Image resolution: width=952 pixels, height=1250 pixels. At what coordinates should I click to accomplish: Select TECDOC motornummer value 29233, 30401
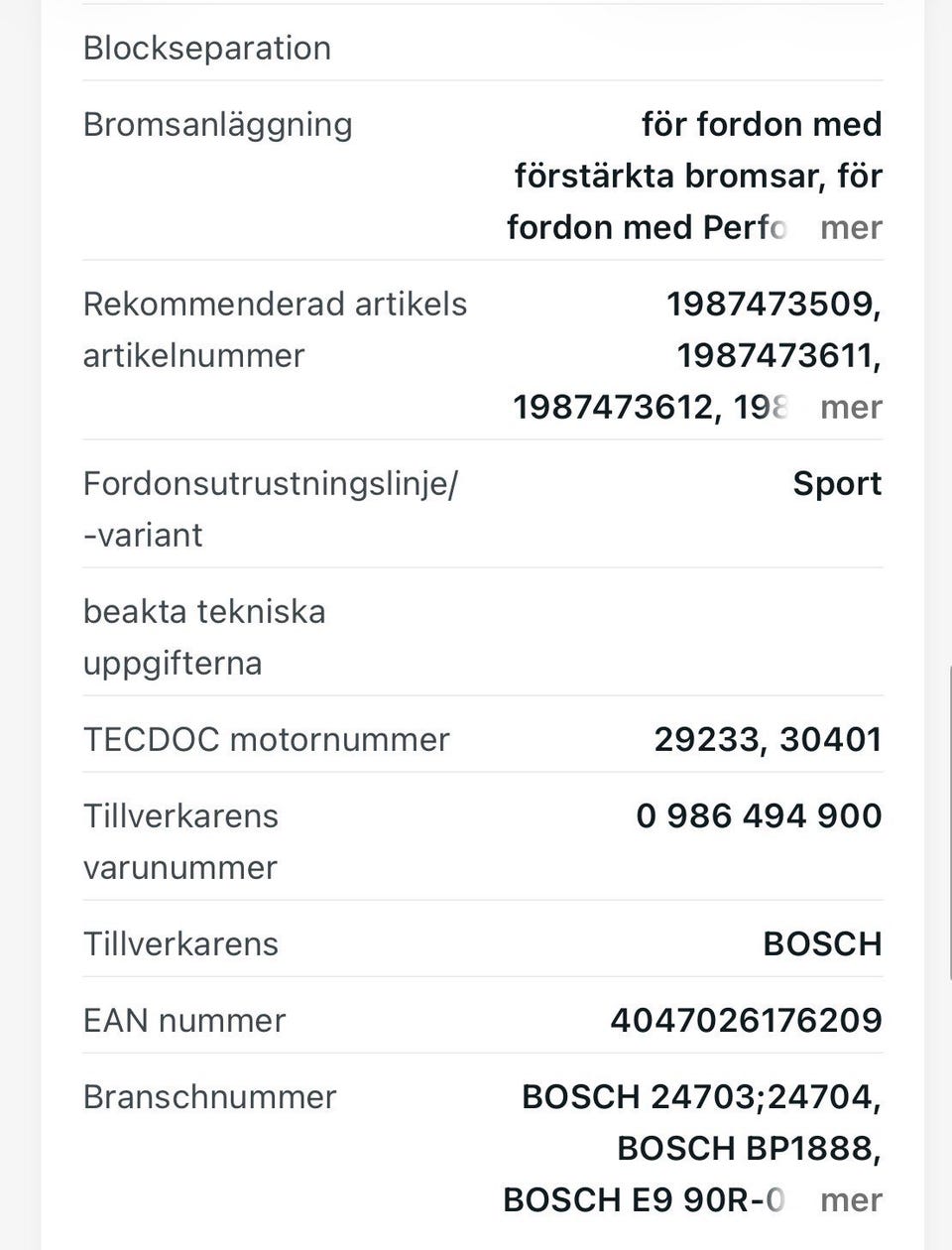click(768, 739)
